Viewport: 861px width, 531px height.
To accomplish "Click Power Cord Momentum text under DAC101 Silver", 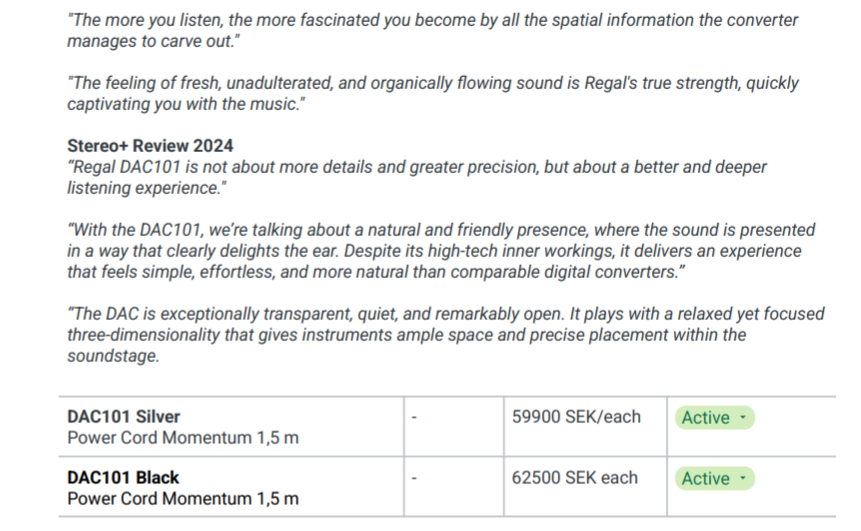I will (x=182, y=438).
